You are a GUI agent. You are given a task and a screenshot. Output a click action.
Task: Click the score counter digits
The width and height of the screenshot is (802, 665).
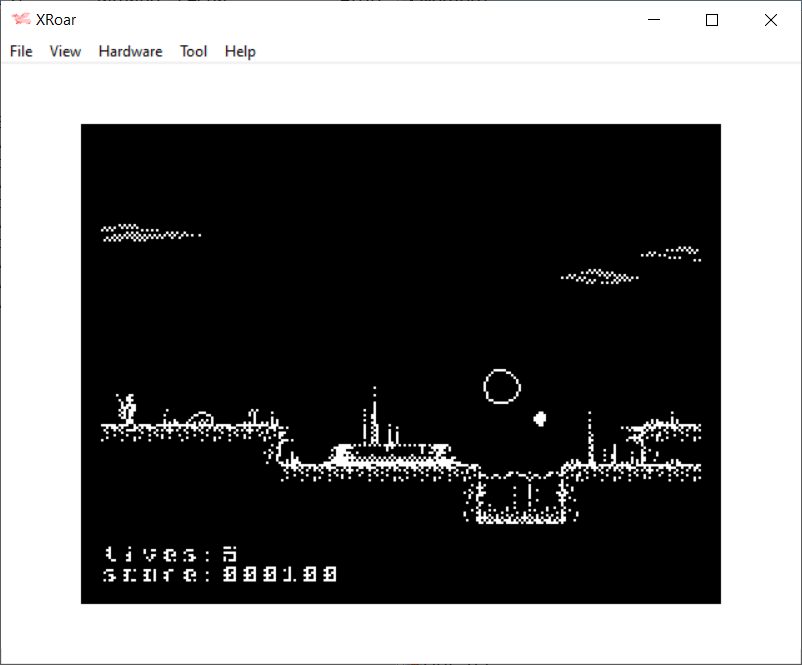pos(280,575)
